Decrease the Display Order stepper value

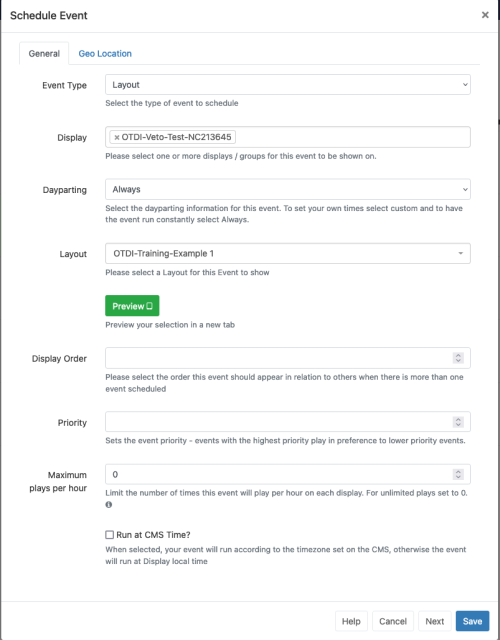[458, 361]
